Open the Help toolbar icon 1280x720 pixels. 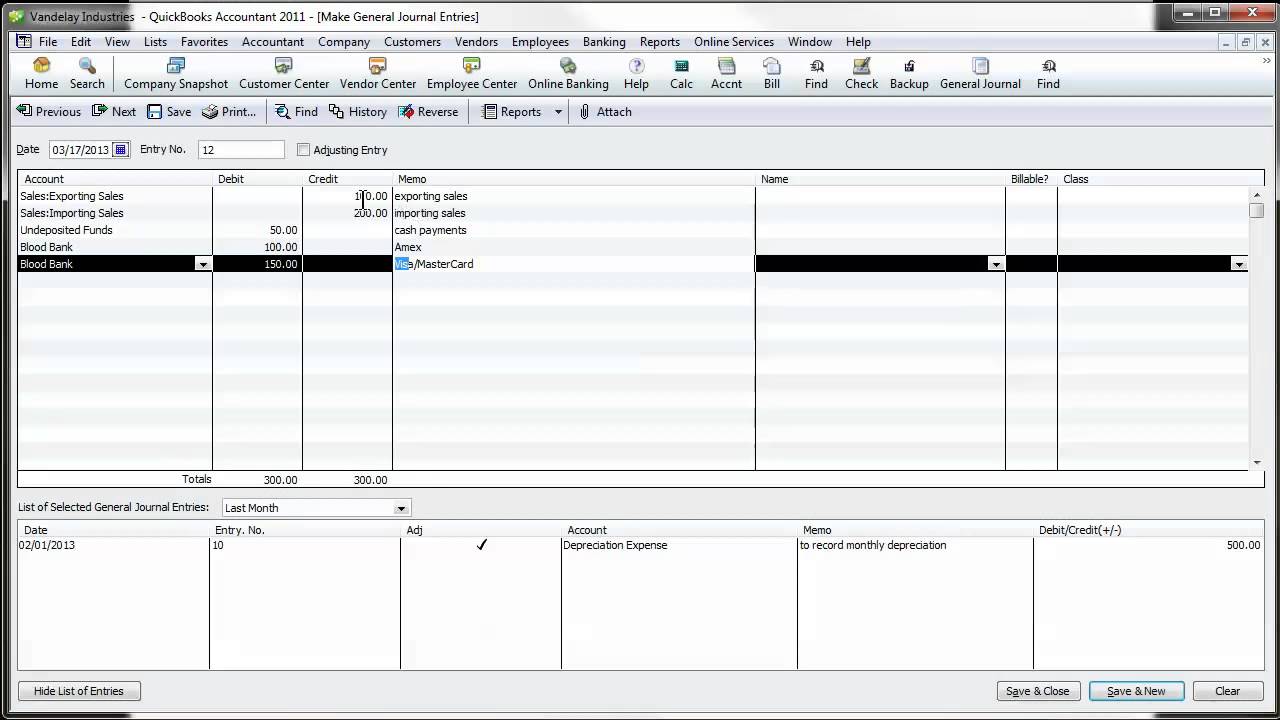636,74
